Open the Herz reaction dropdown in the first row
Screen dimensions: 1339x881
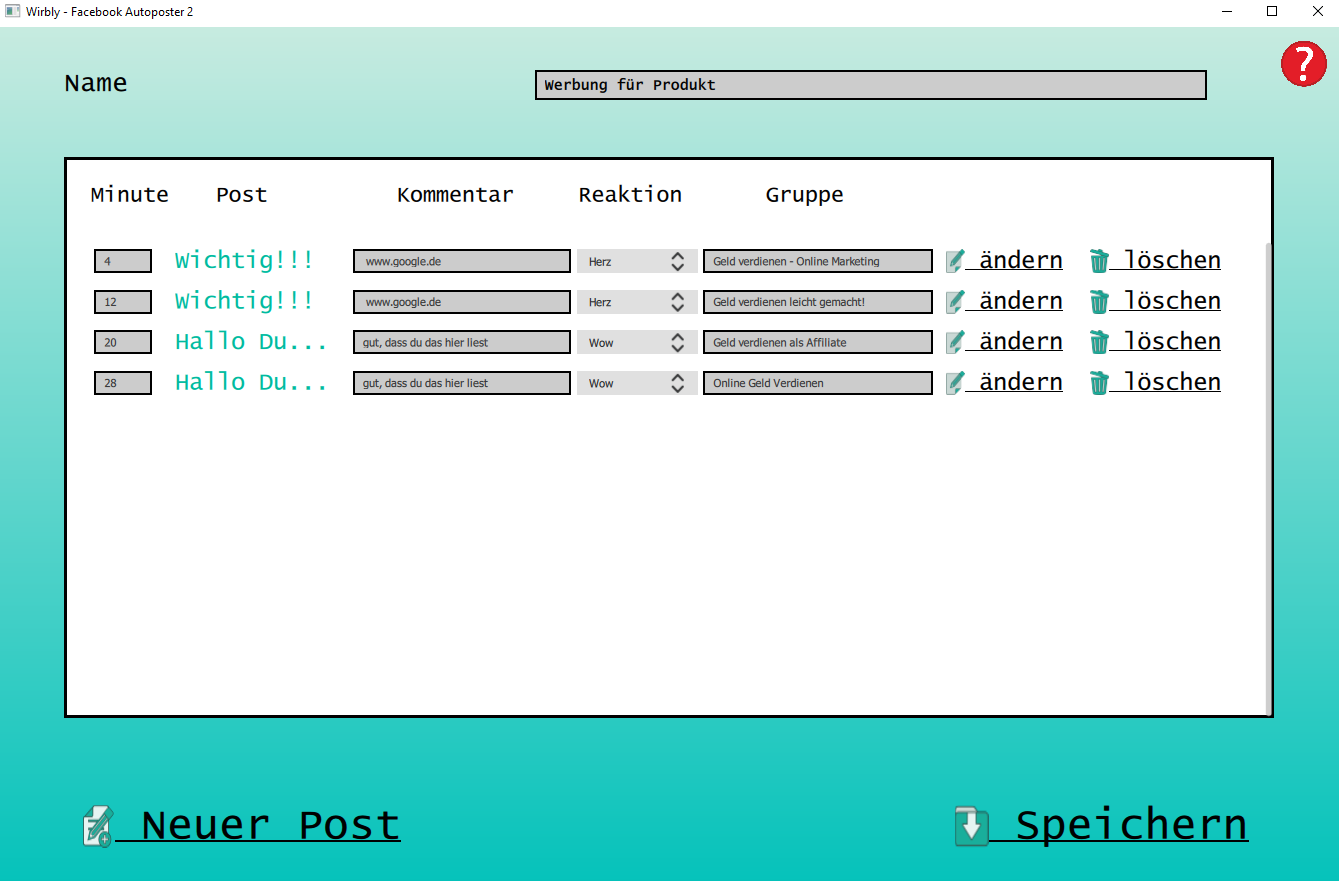[x=636, y=261]
